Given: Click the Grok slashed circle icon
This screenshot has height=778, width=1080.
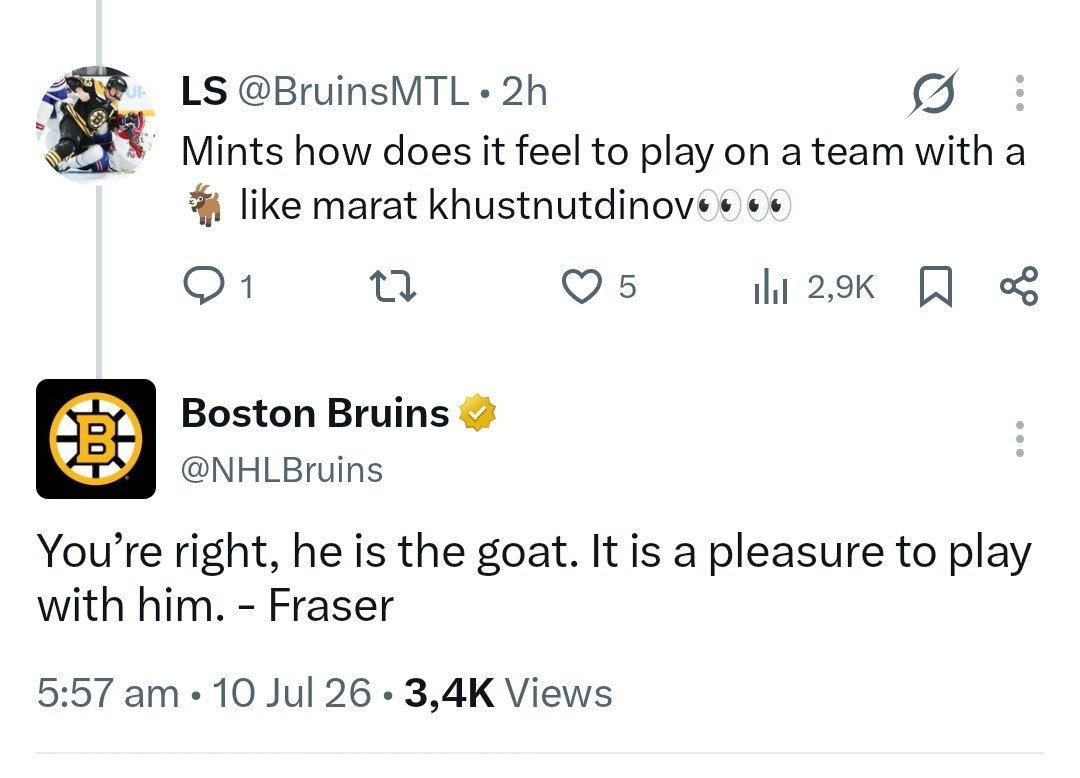Looking at the screenshot, I should pyautogui.click(x=933, y=93).
